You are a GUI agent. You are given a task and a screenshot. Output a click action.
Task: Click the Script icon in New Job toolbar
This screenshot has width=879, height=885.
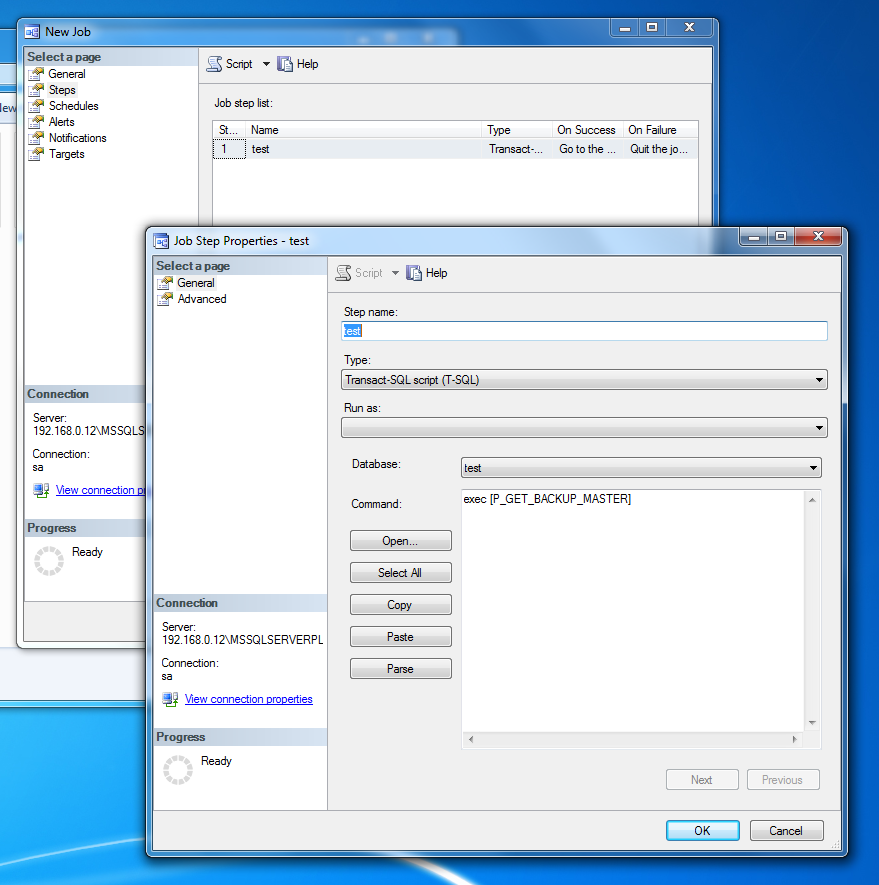click(214, 64)
